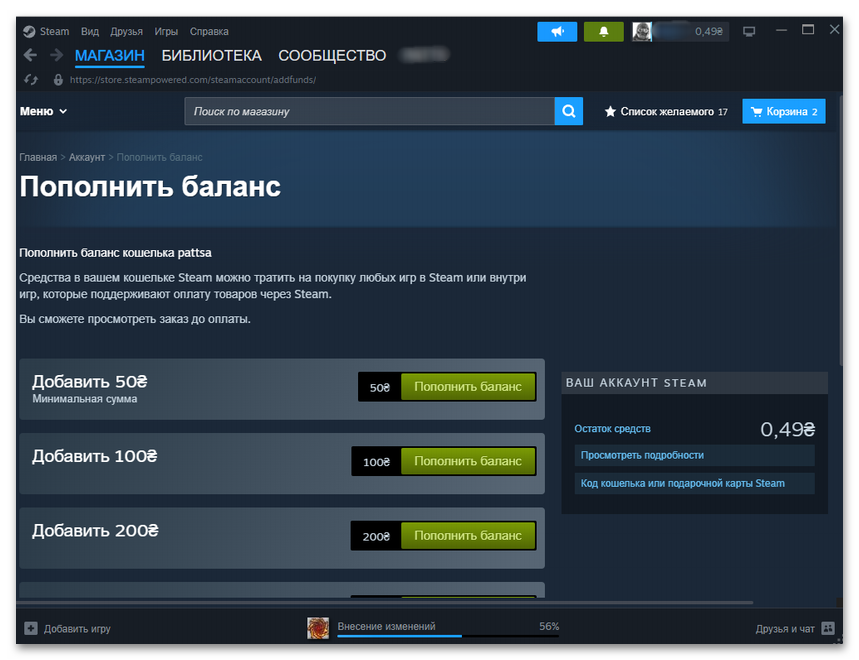Switch to Big Picture mode monitor icon
Image resolution: width=859 pixels, height=660 pixels.
(749, 32)
